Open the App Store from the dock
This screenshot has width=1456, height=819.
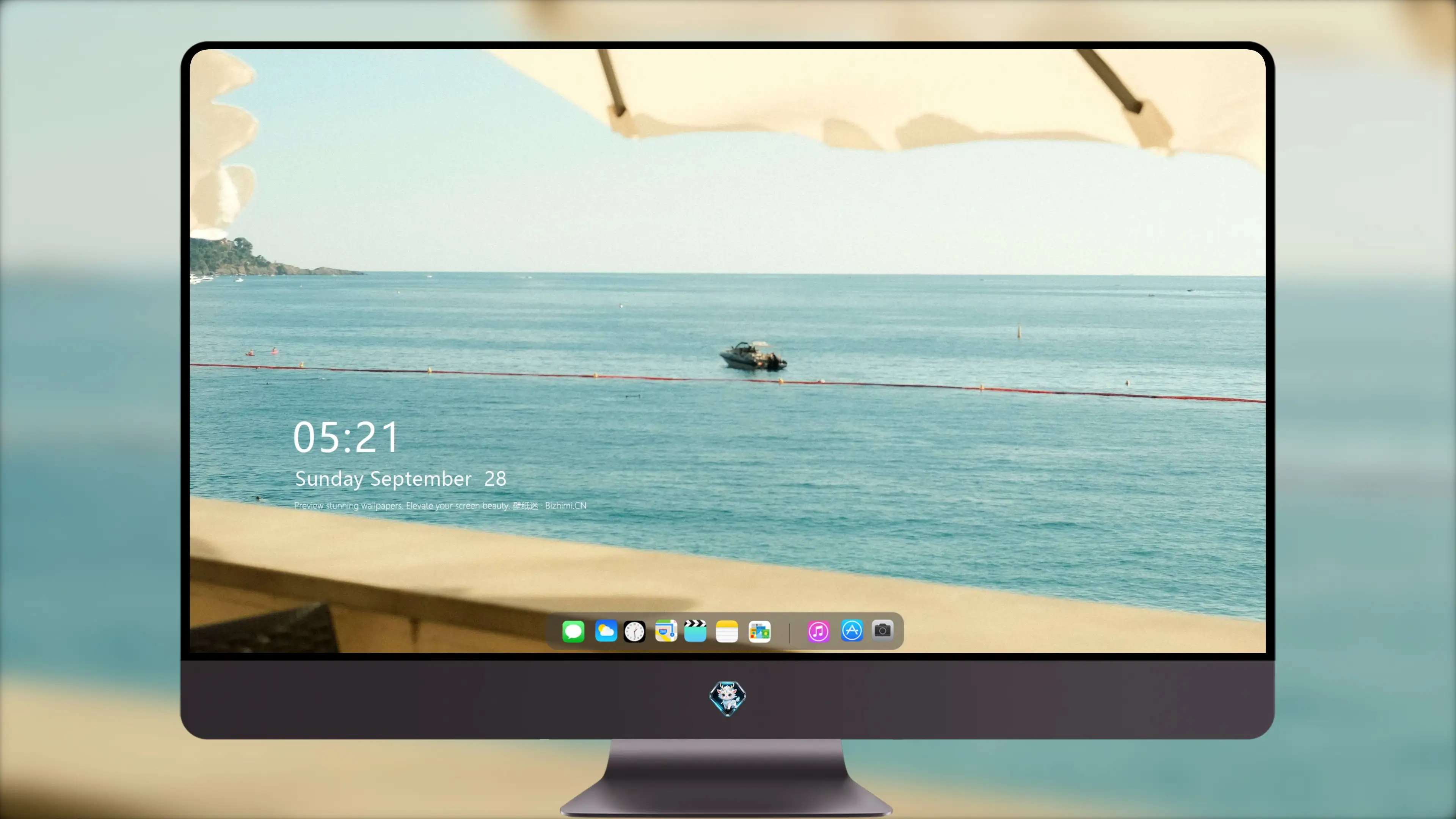coord(852,631)
